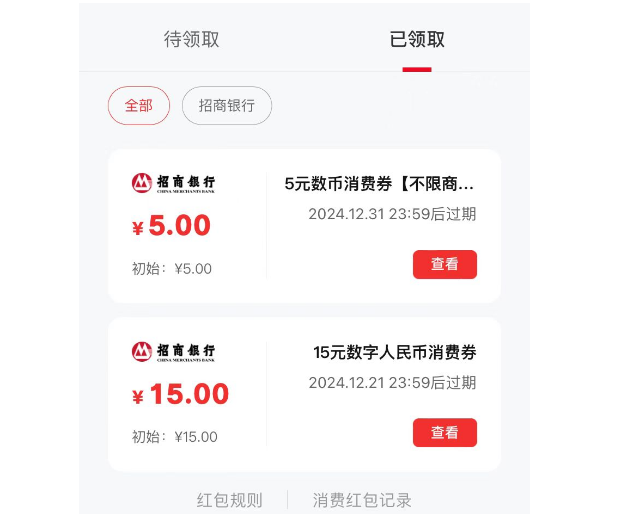Open the 红包规则 link
The height and width of the screenshot is (514, 644).
coord(230,500)
